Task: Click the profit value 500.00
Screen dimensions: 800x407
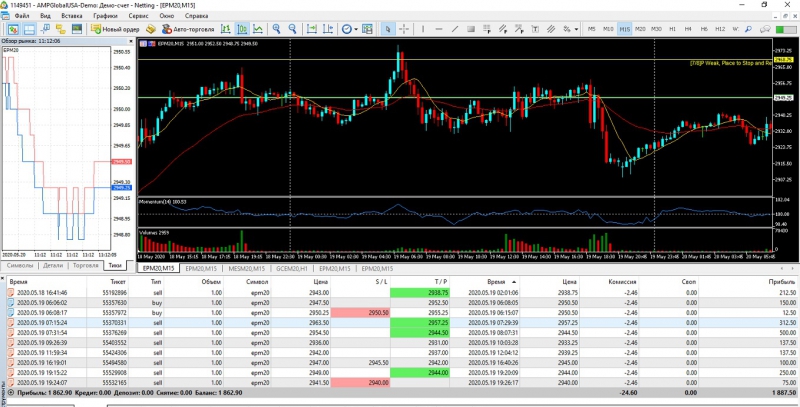Action: [x=787, y=333]
